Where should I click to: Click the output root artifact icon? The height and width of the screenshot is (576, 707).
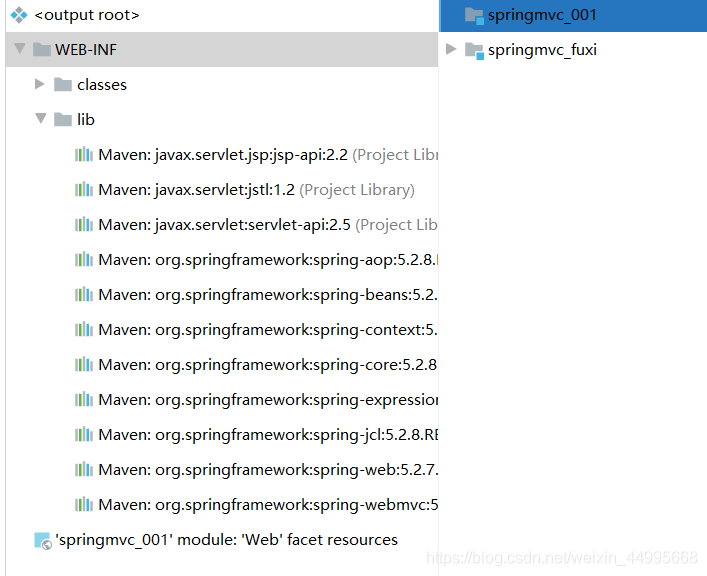19,15
